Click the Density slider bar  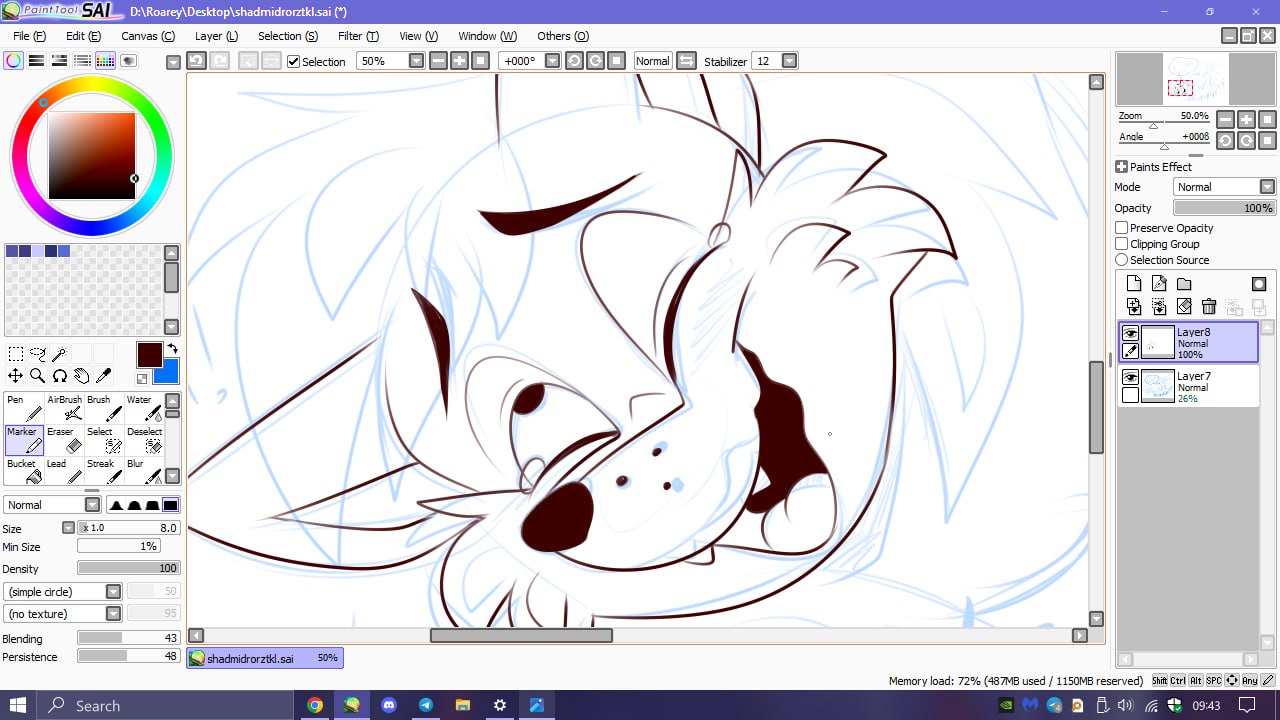coord(128,568)
